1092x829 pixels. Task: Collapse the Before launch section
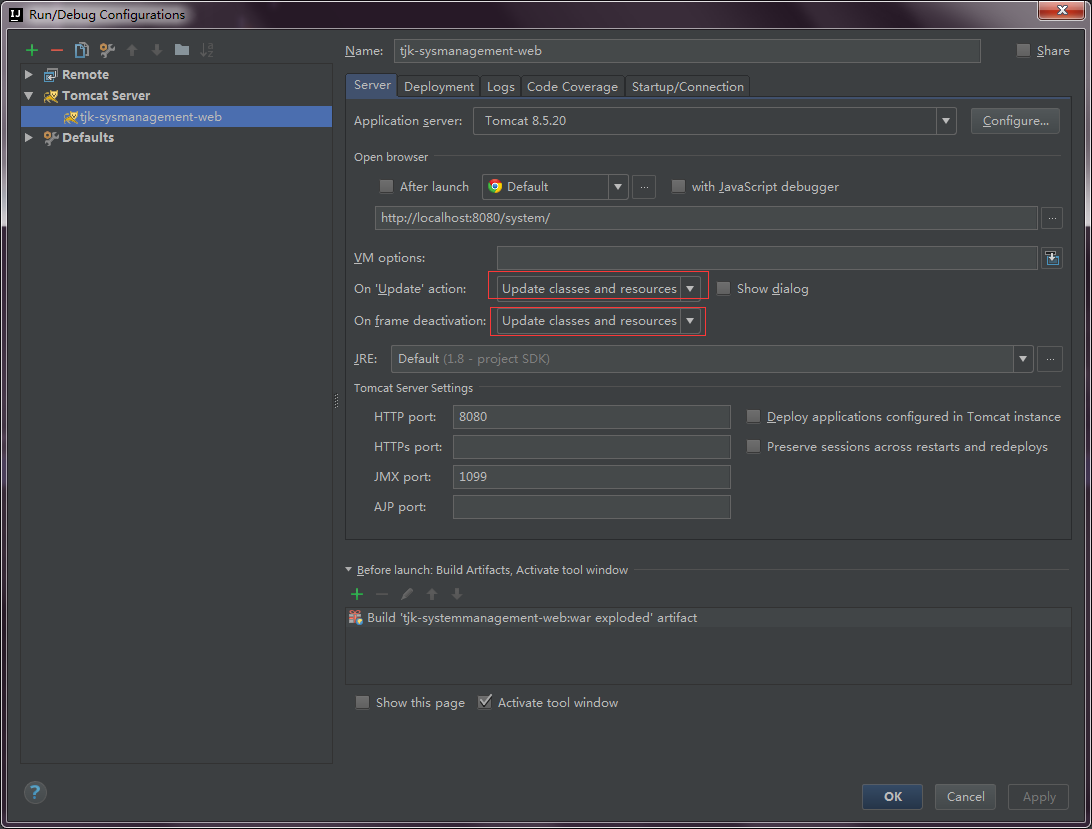(349, 569)
